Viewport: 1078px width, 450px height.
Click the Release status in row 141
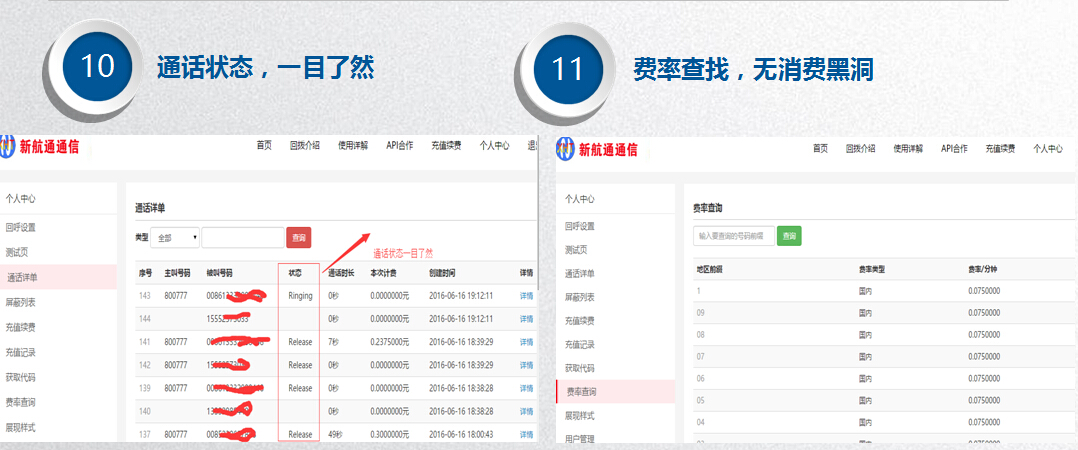pos(300,342)
